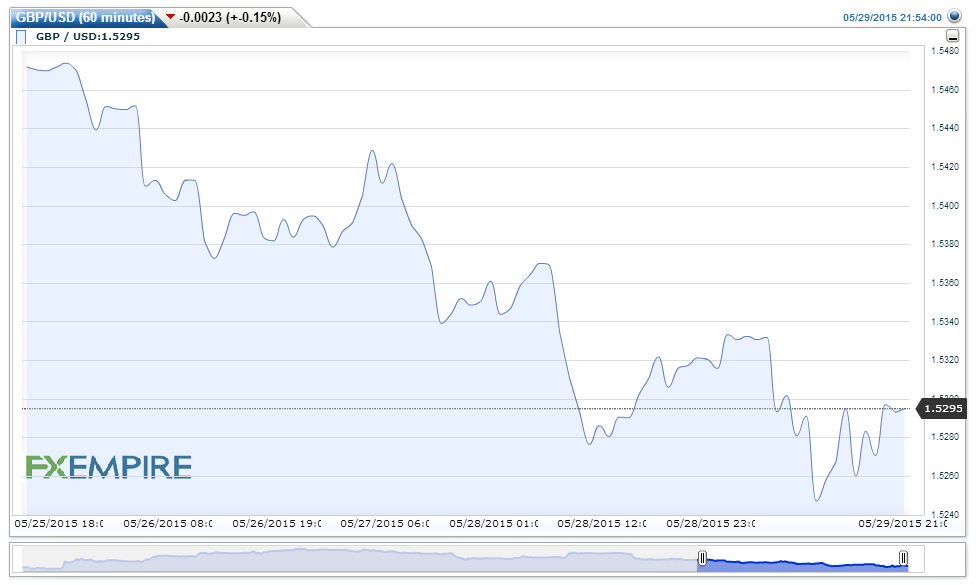This screenshot has width=976, height=585.
Task: Click the 05/28/2015 01:0 date label
Action: (x=494, y=523)
